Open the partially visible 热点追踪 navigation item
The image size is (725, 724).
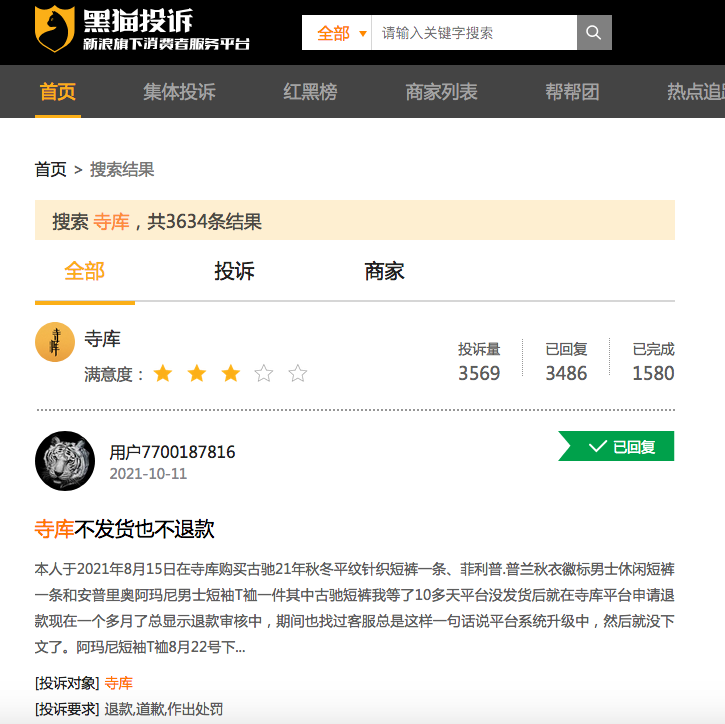click(x=695, y=92)
